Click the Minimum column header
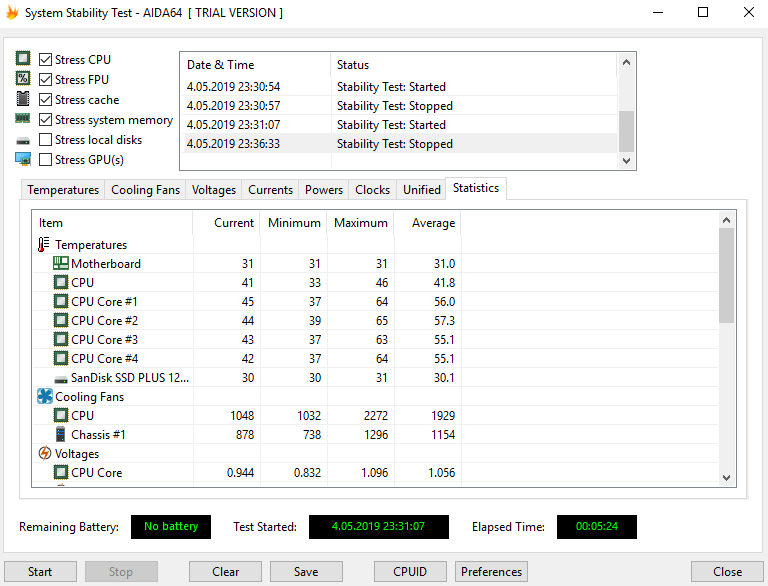Image resolution: width=768 pixels, height=586 pixels. tap(293, 223)
